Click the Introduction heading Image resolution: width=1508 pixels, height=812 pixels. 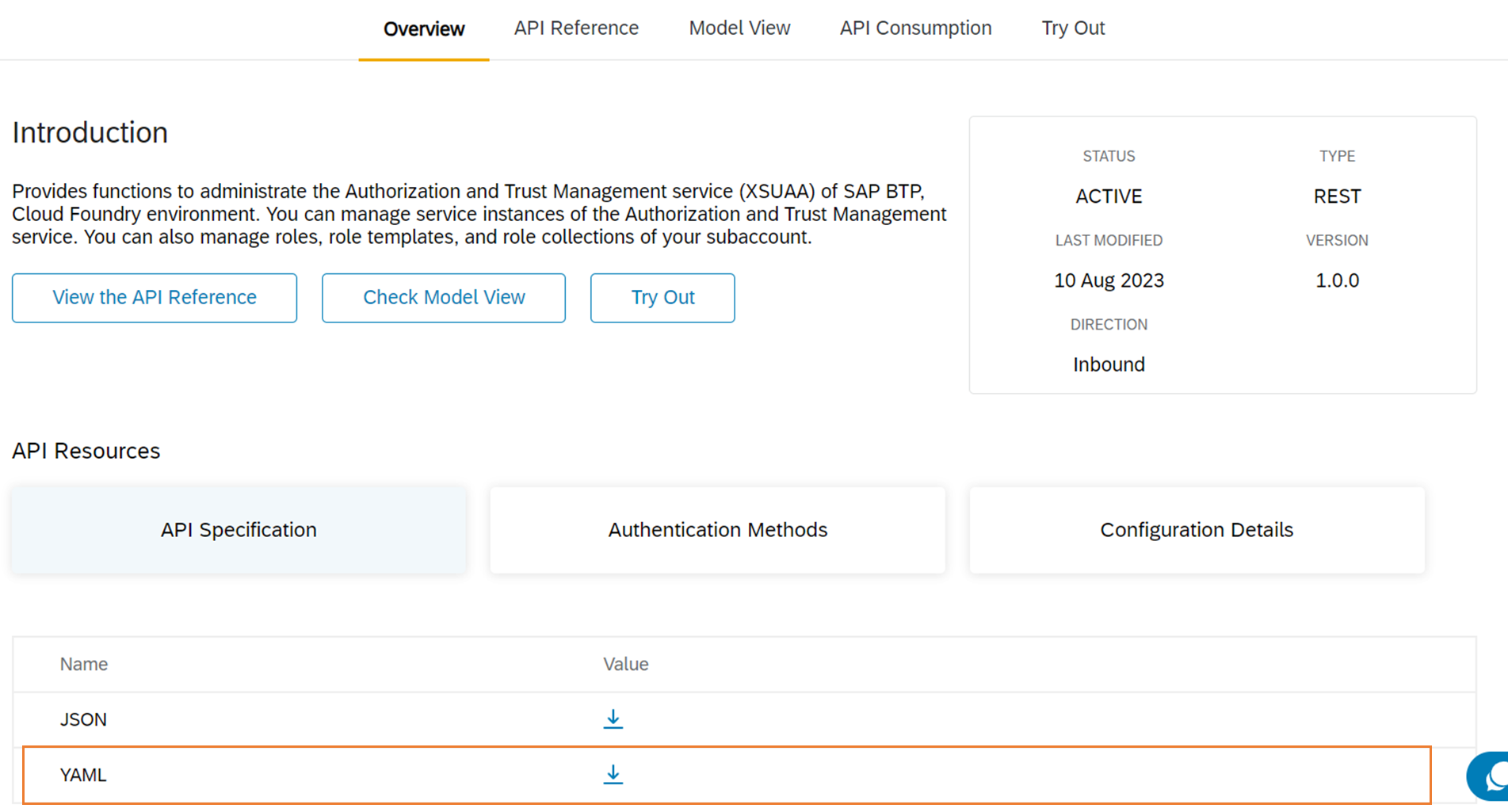pos(90,132)
